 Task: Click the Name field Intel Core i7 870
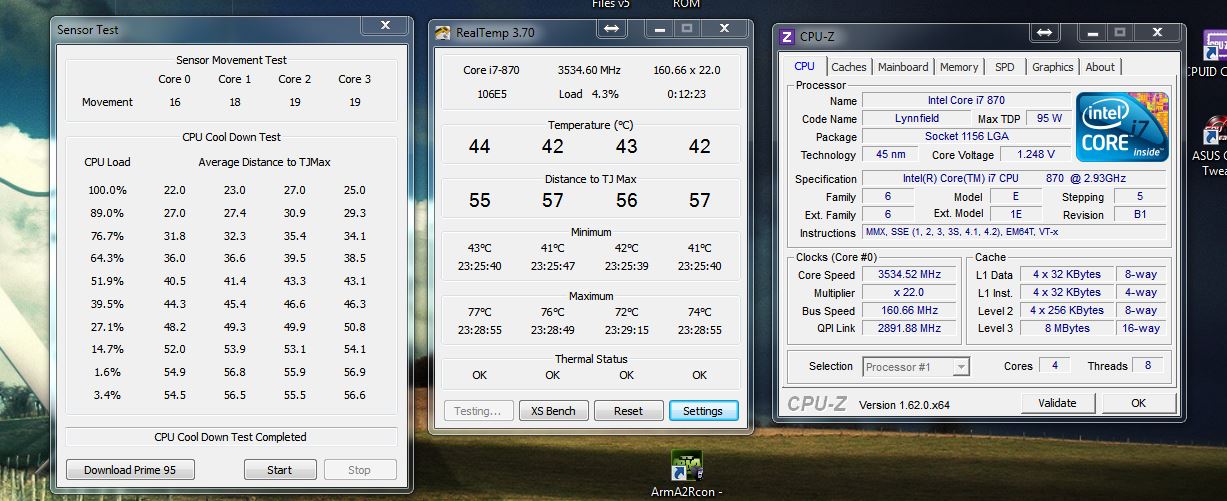pos(966,100)
